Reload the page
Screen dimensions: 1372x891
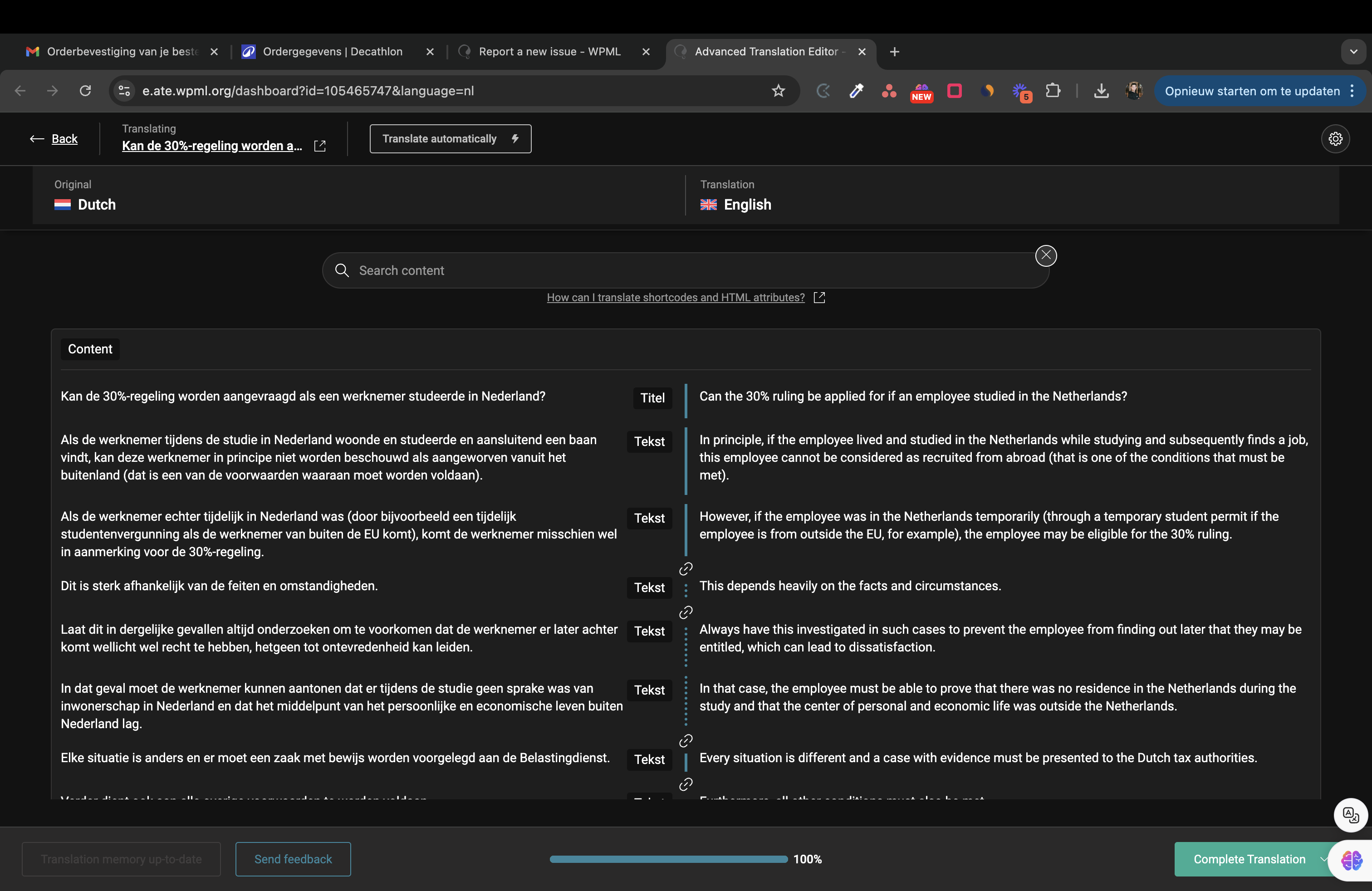pos(85,90)
